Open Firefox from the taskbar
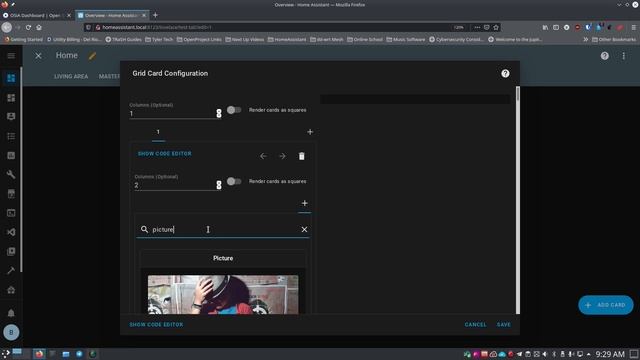The height and width of the screenshot is (360, 640). tap(39, 354)
